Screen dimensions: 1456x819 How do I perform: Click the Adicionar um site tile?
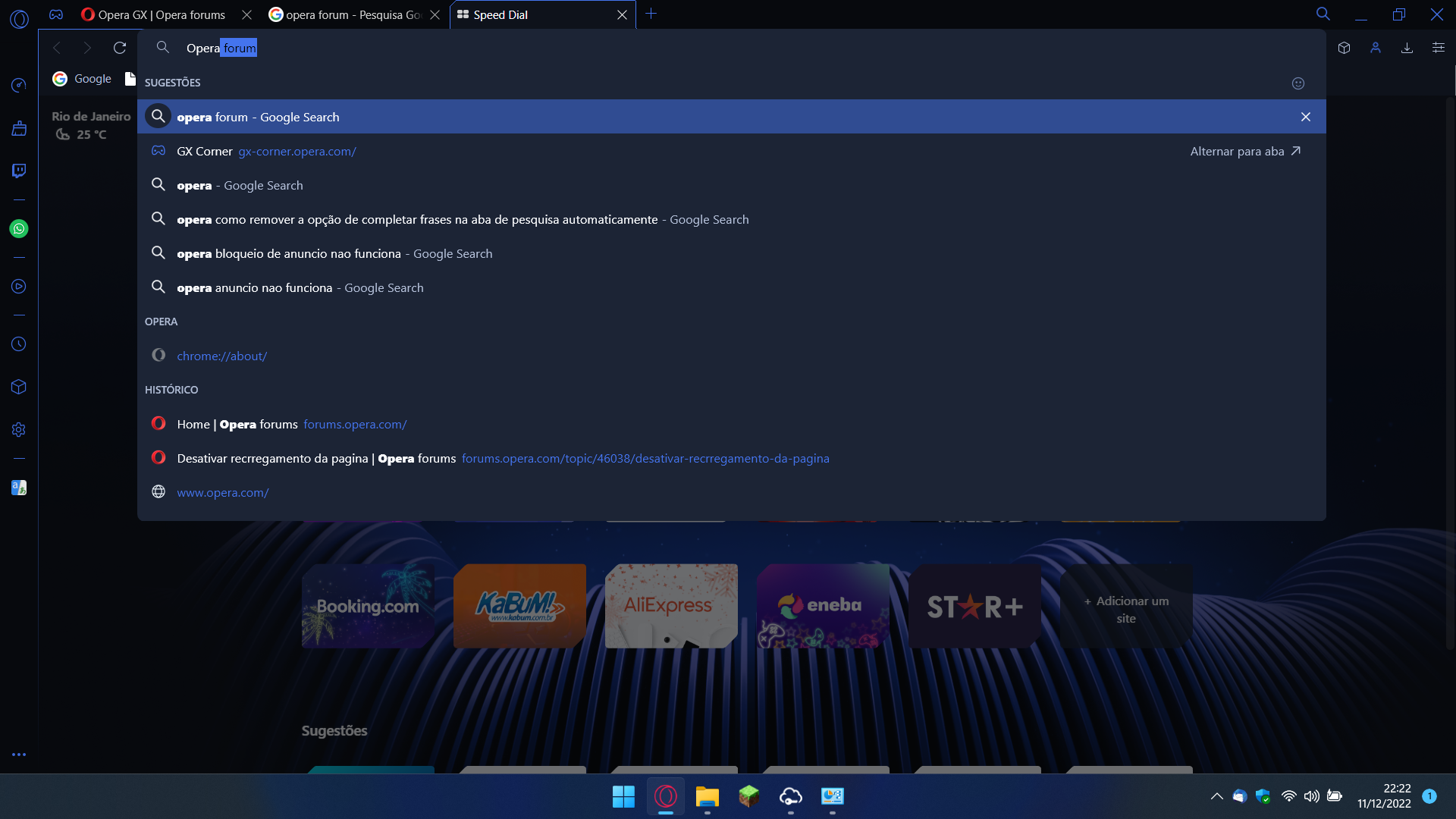[x=1126, y=606]
